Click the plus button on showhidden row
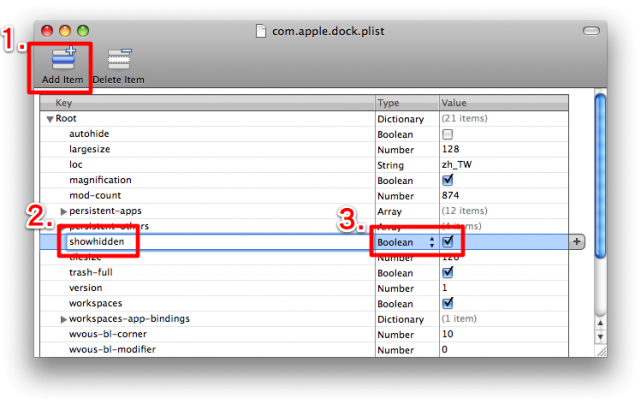 click(576, 242)
